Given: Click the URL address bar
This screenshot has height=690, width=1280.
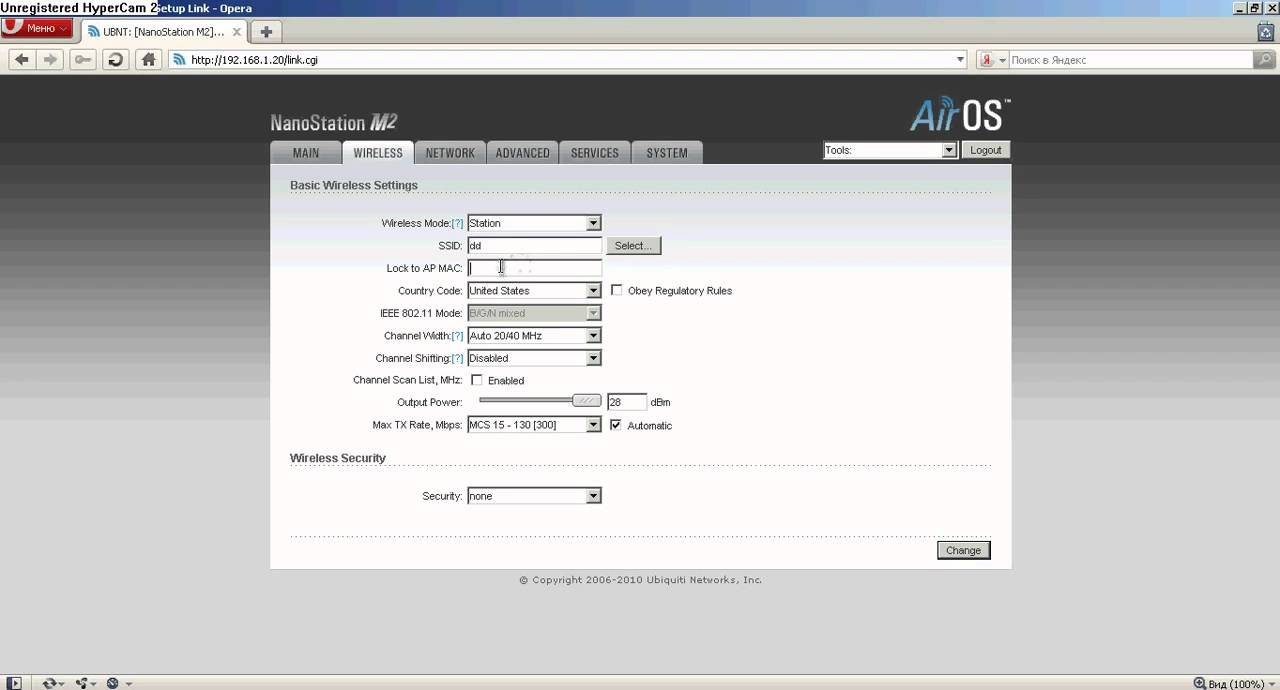Looking at the screenshot, I should pos(570,60).
